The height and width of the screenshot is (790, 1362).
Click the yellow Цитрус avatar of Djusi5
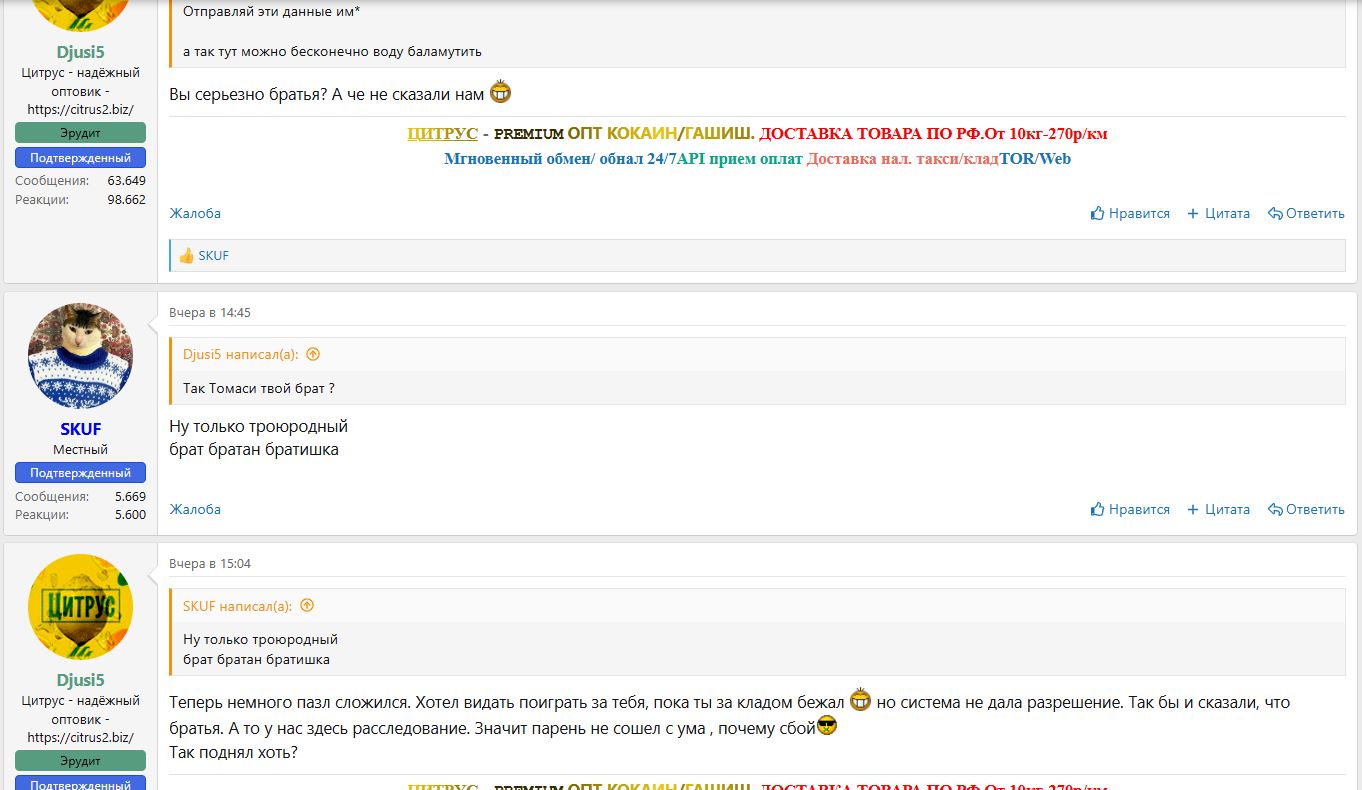click(80, 607)
